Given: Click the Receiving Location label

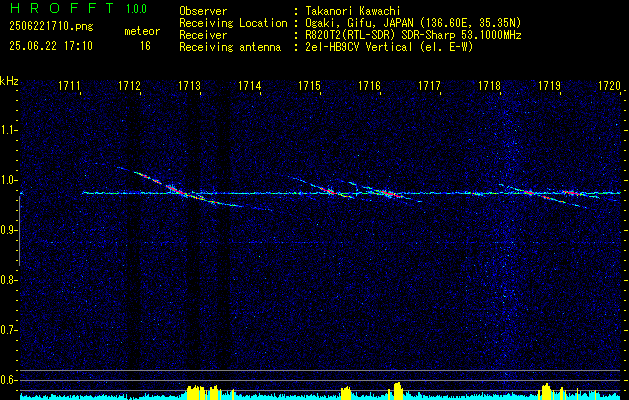Looking at the screenshot, I should [233, 23].
